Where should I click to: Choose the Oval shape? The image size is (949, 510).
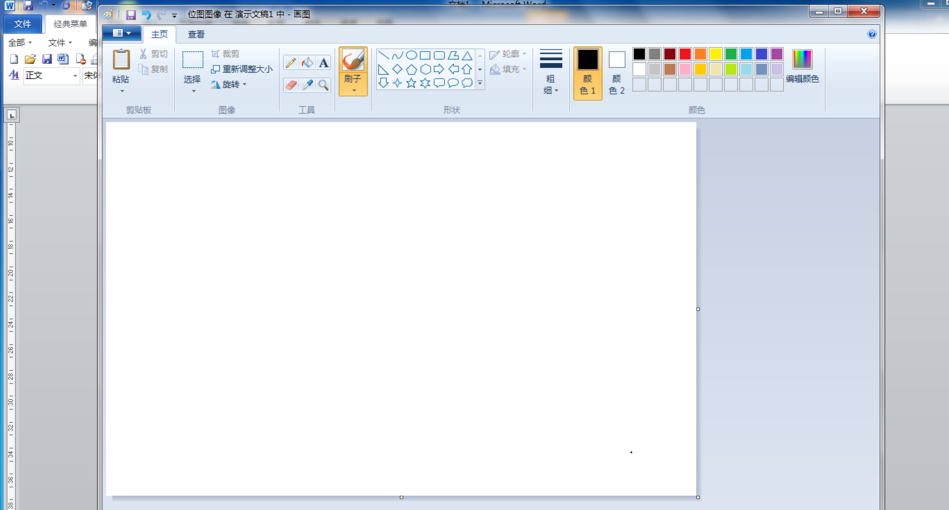click(411, 55)
